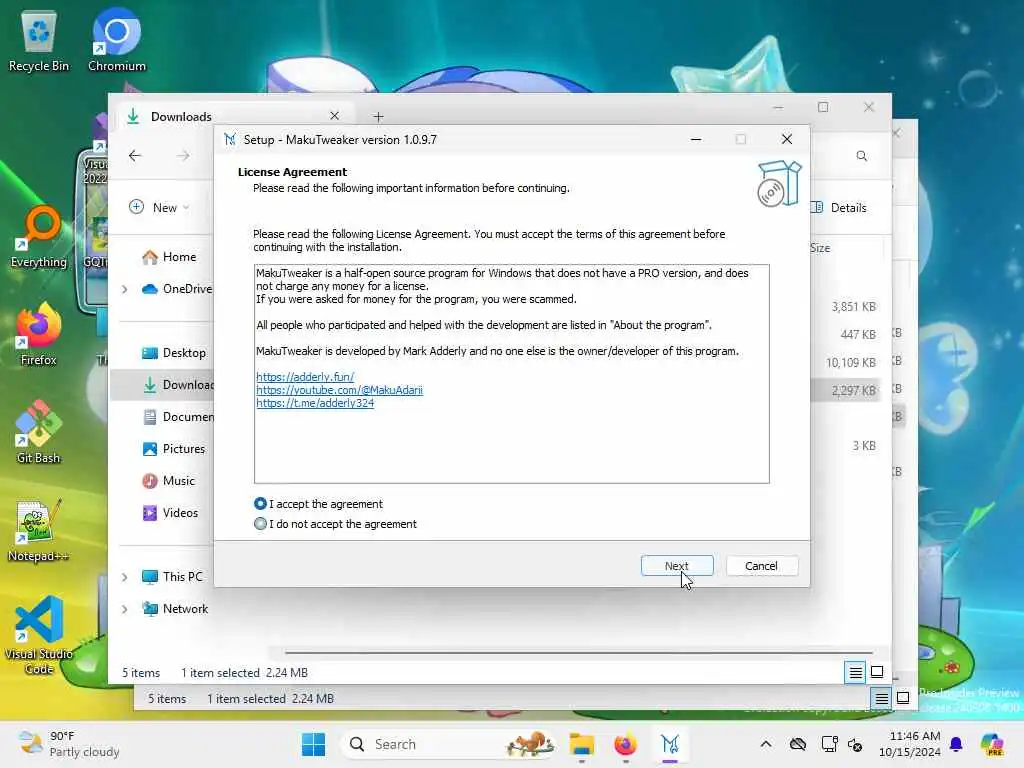Screen dimensions: 1024x768
Task: Open Desktop in Explorer sidebar
Action: 174,353
